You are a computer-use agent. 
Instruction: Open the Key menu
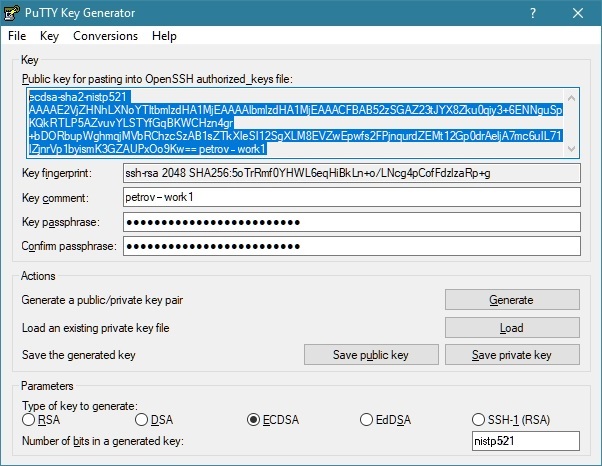[49, 36]
